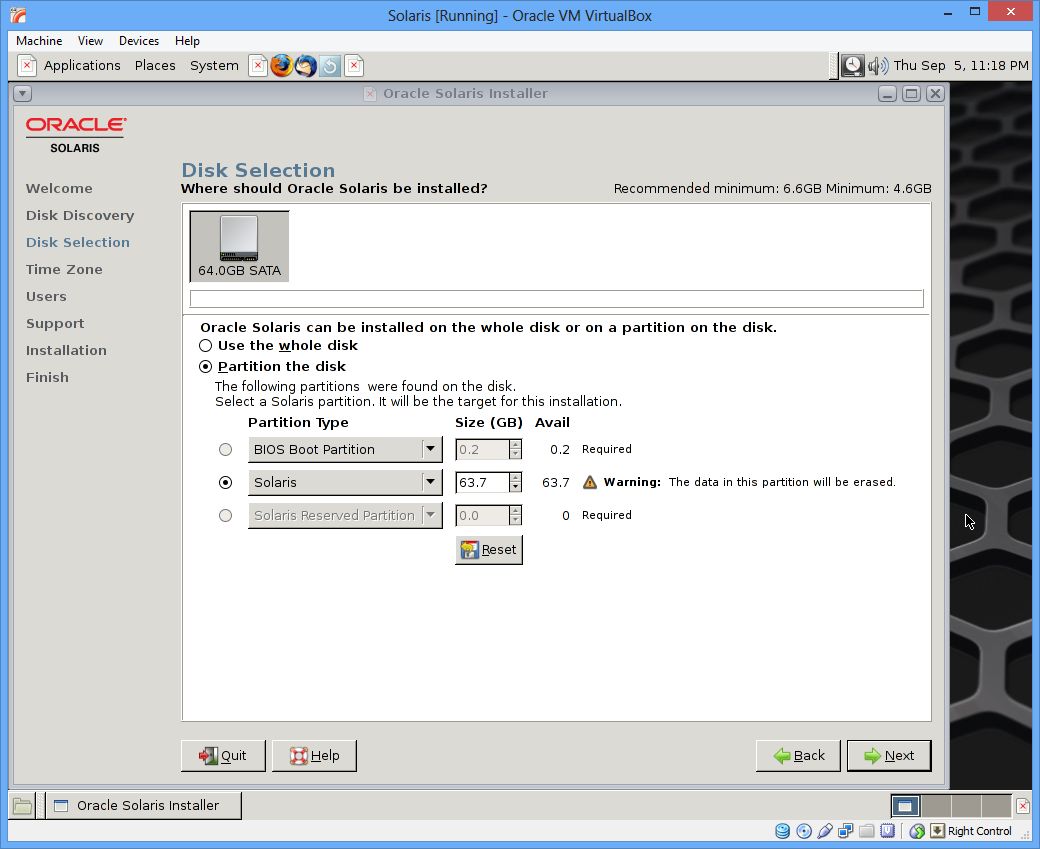Click VirtualBox CPU virtualization status icon
This screenshot has height=849, width=1040.
pos(887,831)
